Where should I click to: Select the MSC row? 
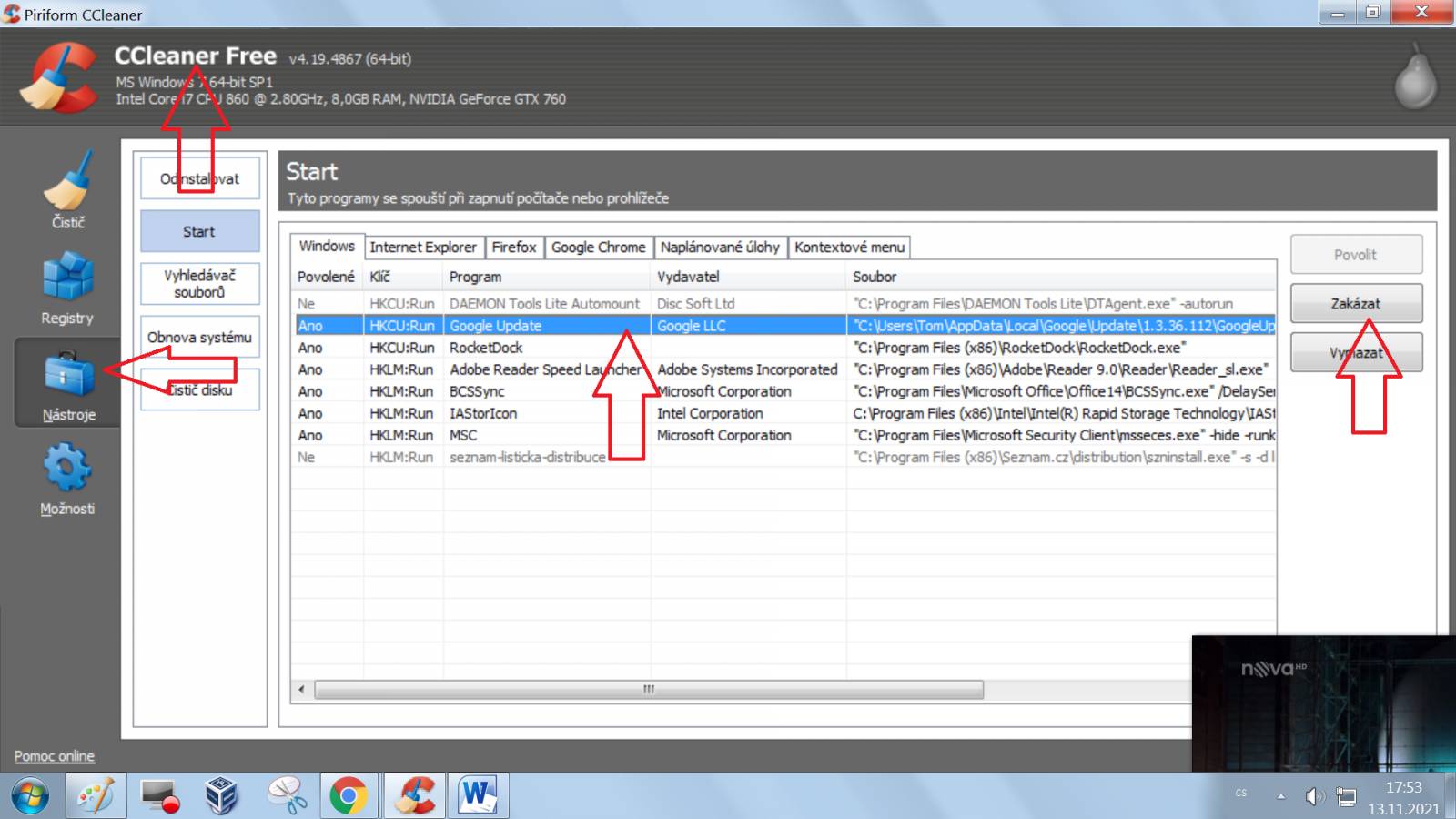pyautogui.click(x=784, y=435)
